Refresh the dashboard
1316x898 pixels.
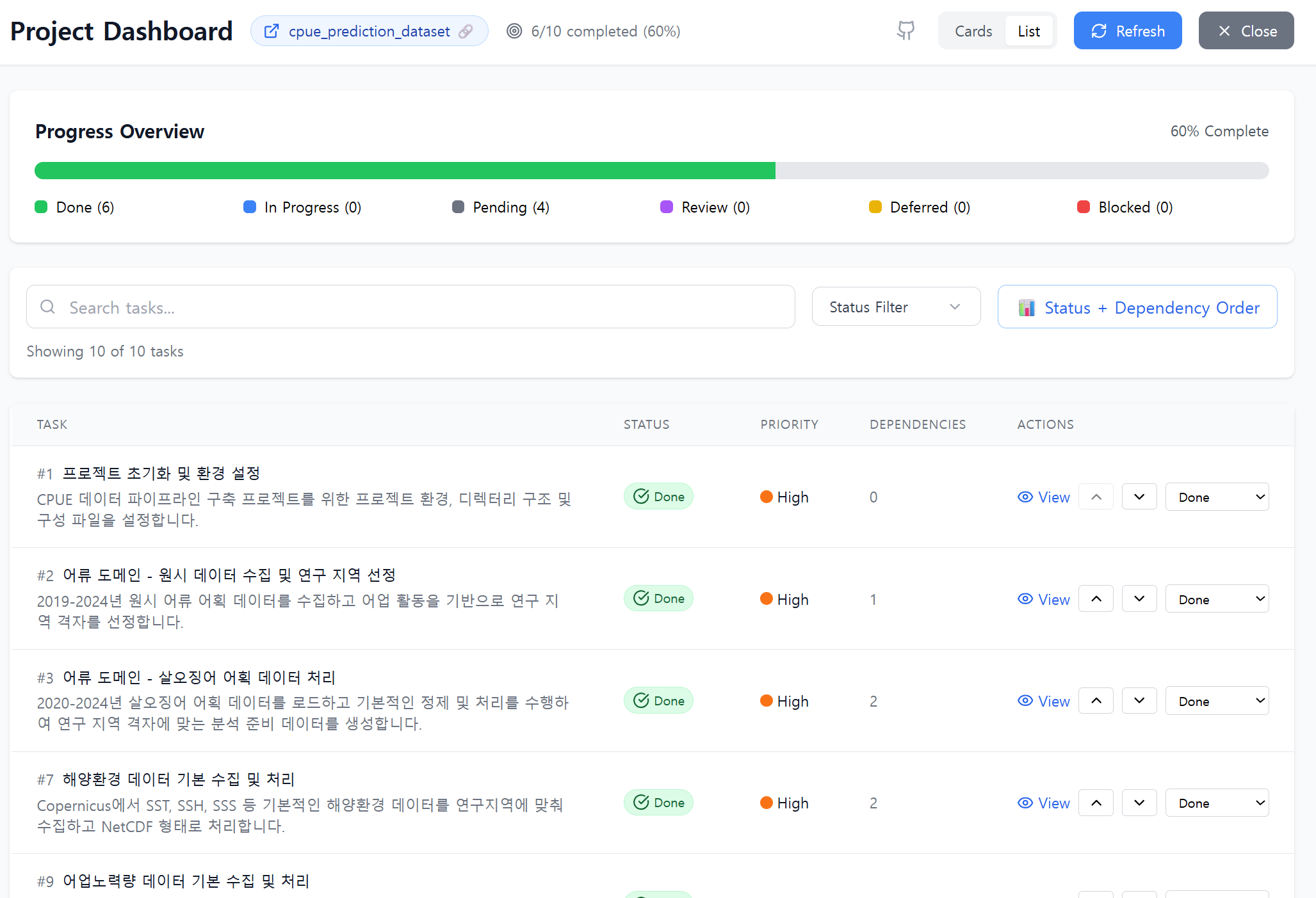1128,30
